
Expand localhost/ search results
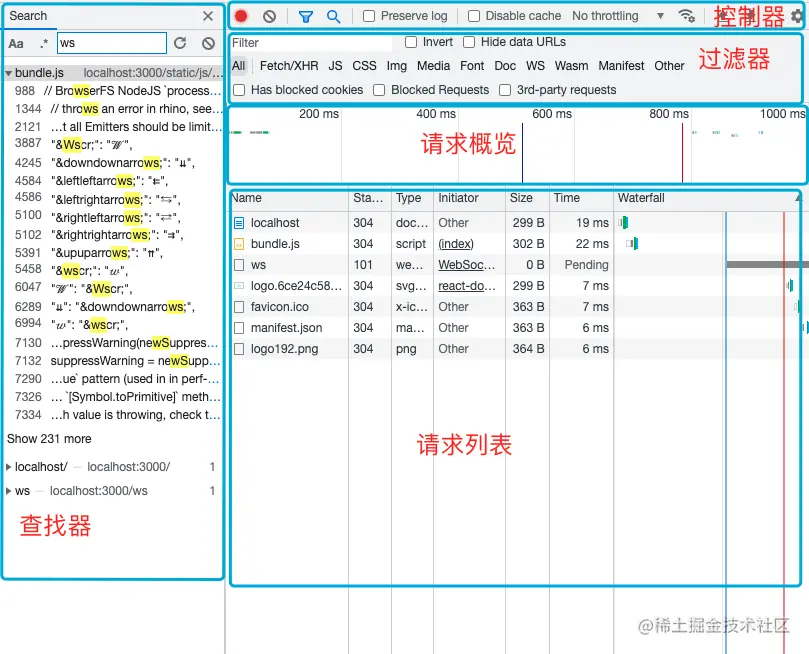8,467
